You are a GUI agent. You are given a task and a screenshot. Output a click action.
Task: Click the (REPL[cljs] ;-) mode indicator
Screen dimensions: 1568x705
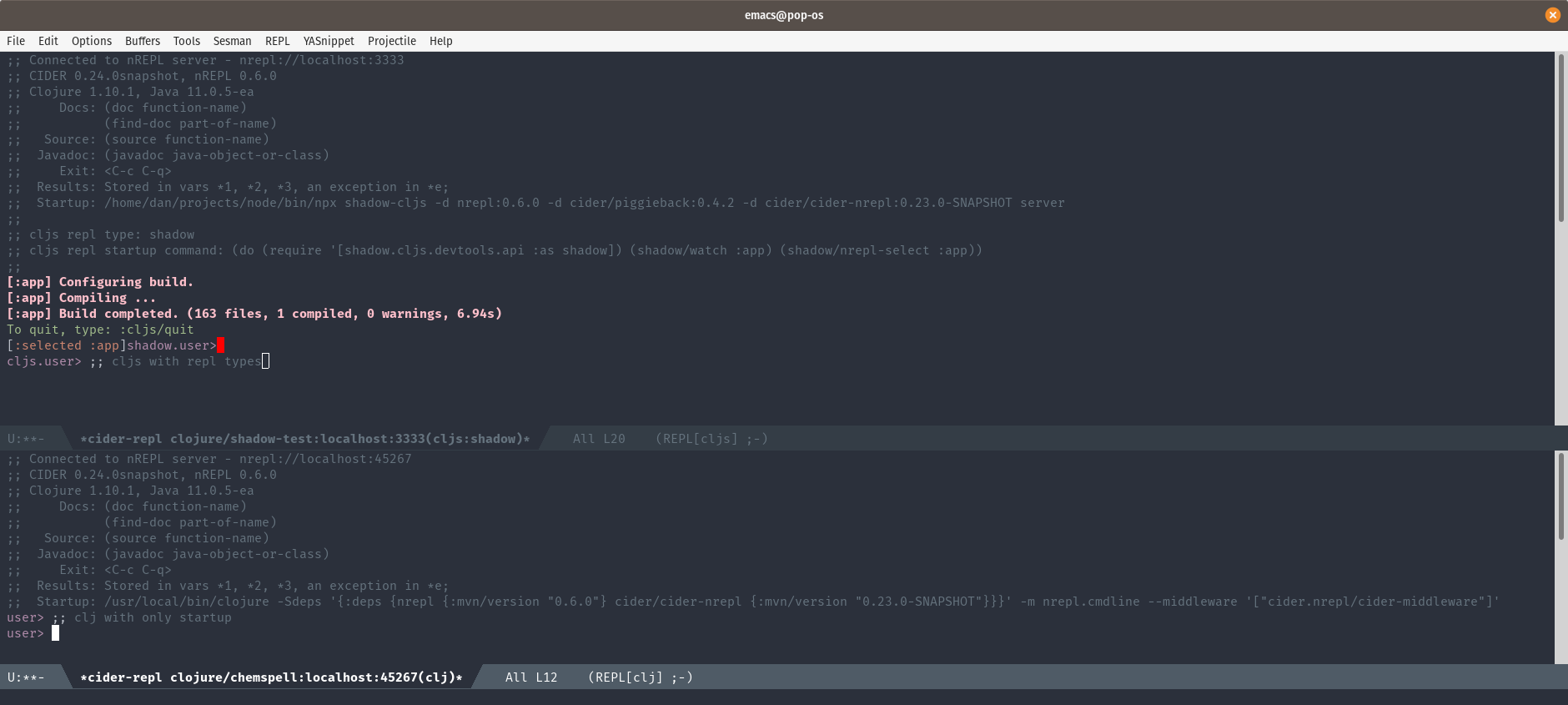711,439
